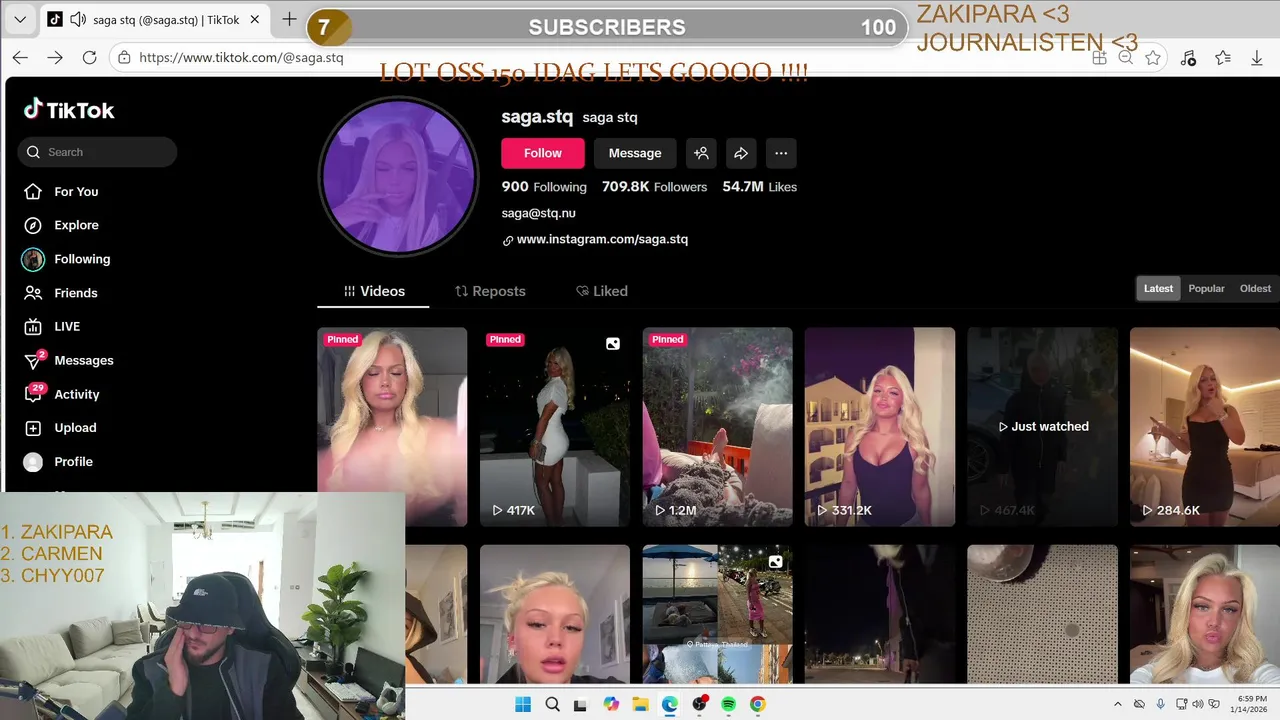The image size is (1280, 720).
Task: Click the split screen icon in address bar
Action: click(x=1099, y=58)
